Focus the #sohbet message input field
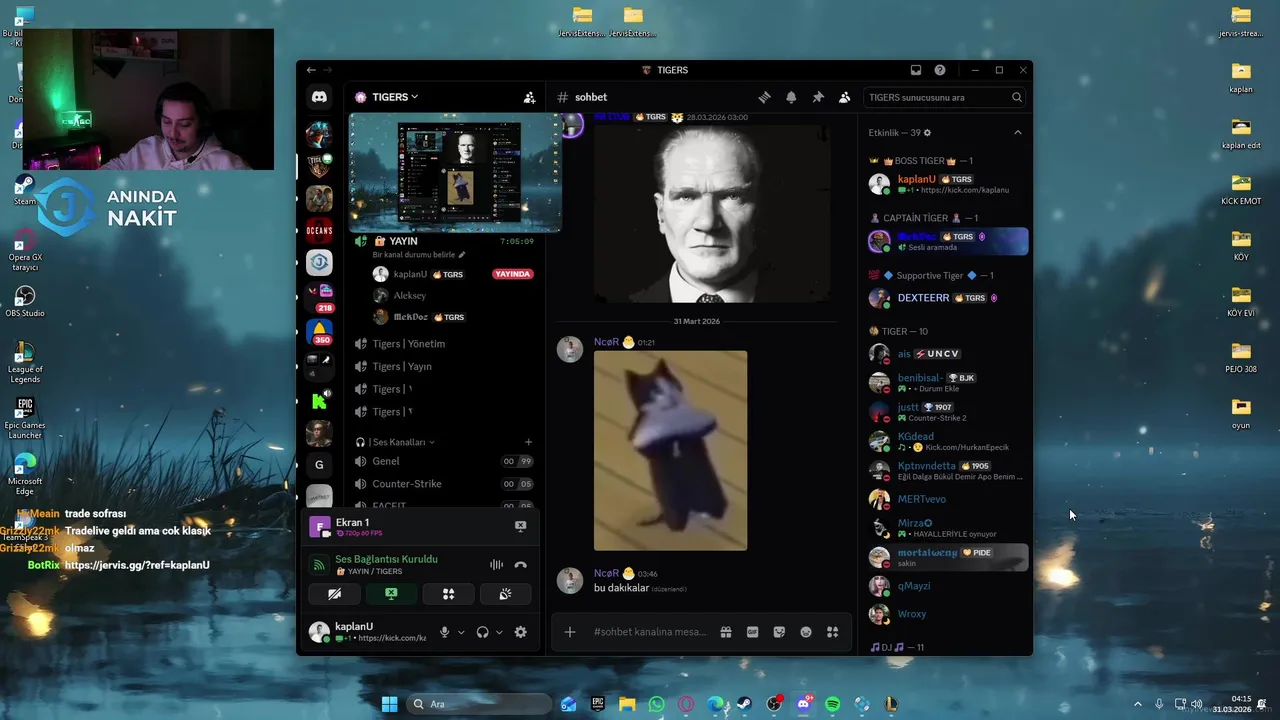The image size is (1280, 720). (x=650, y=632)
